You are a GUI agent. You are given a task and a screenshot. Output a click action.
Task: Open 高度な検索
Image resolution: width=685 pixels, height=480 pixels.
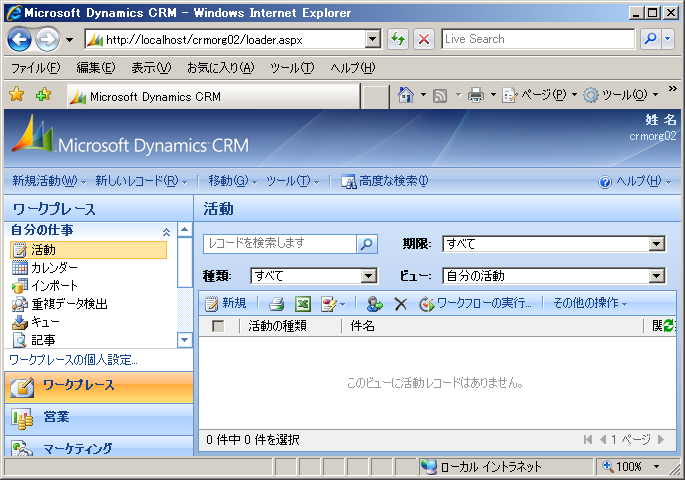tap(385, 181)
